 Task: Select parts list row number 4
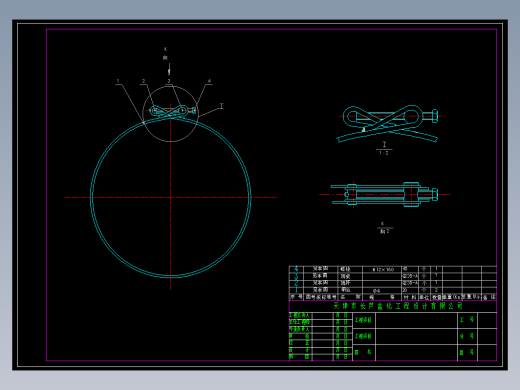click(393, 269)
